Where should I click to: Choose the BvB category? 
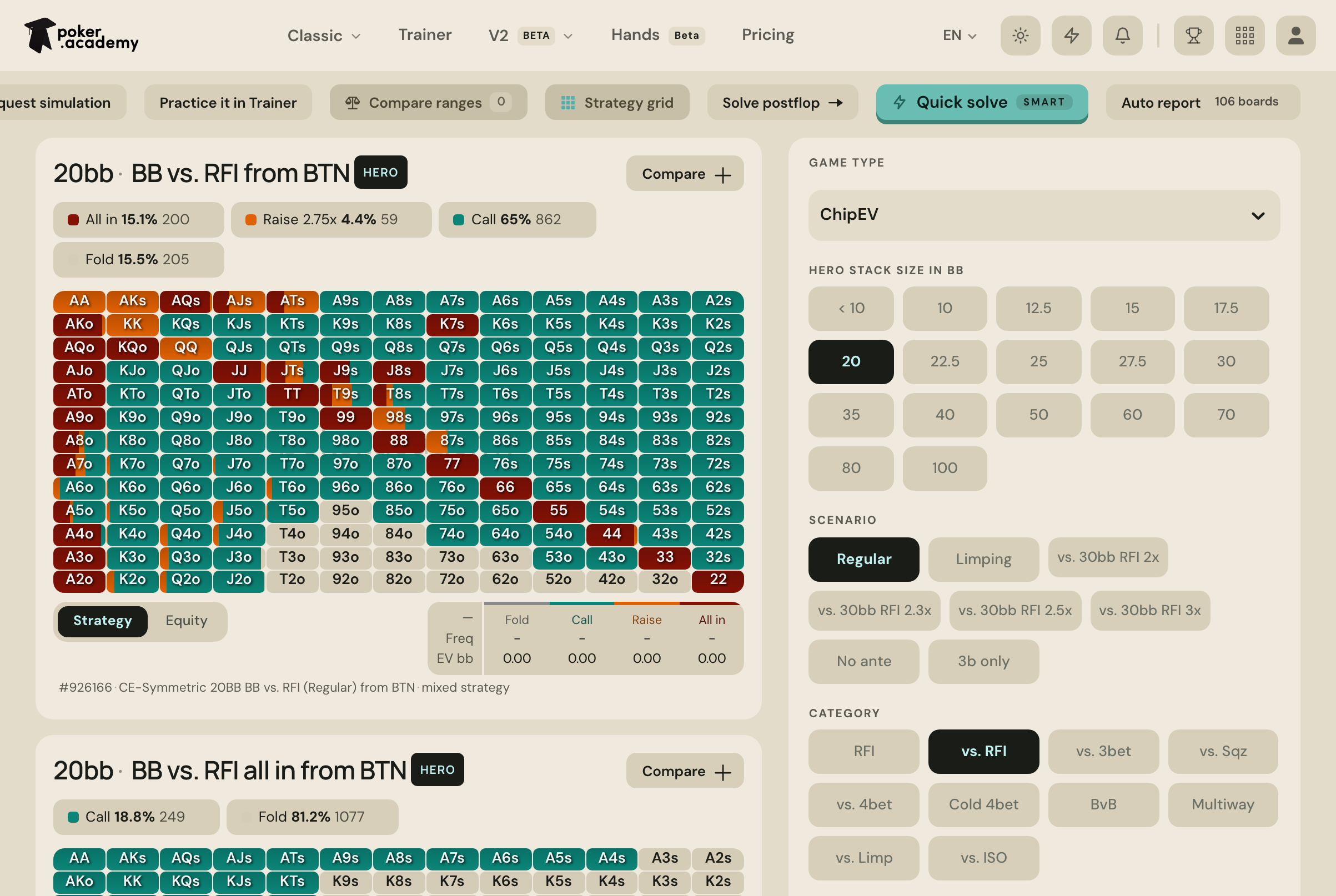pos(1103,804)
